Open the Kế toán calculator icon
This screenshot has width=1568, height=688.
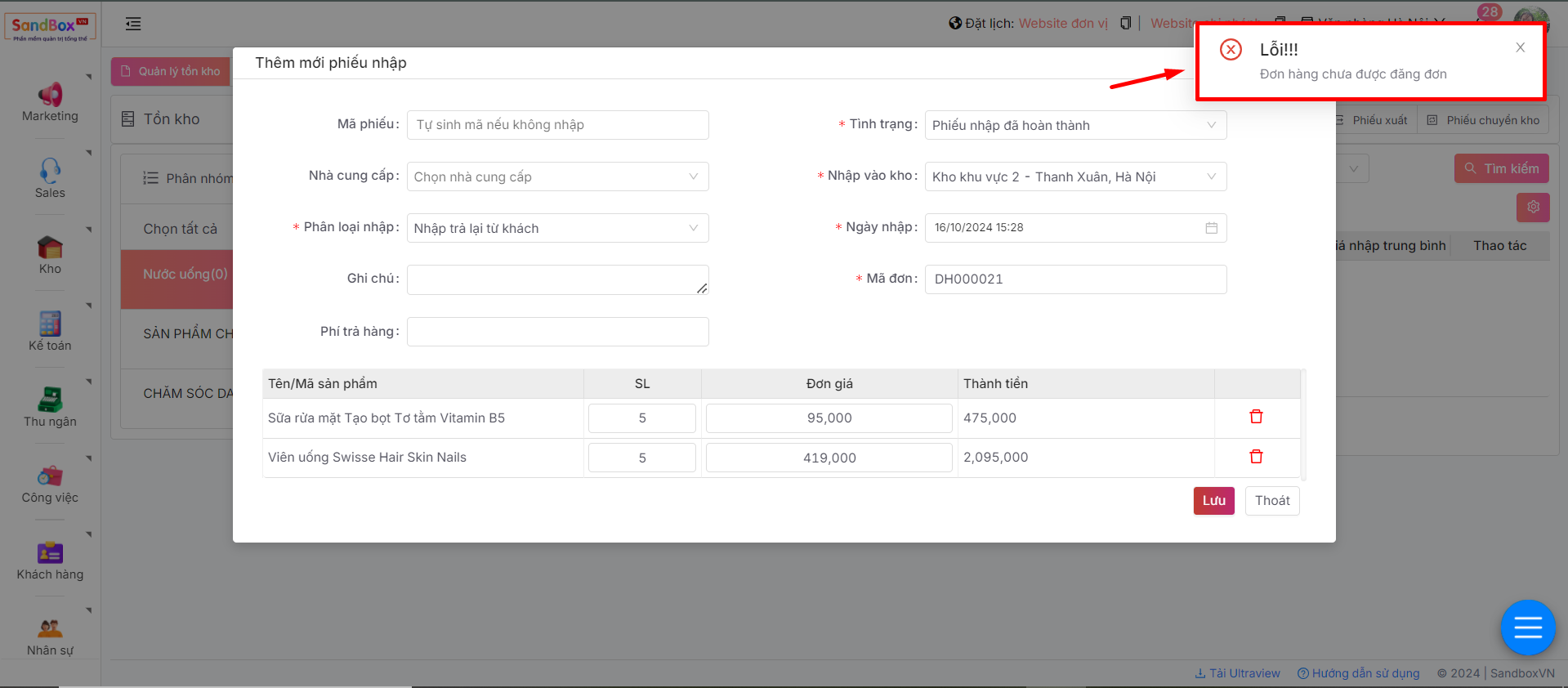(50, 324)
